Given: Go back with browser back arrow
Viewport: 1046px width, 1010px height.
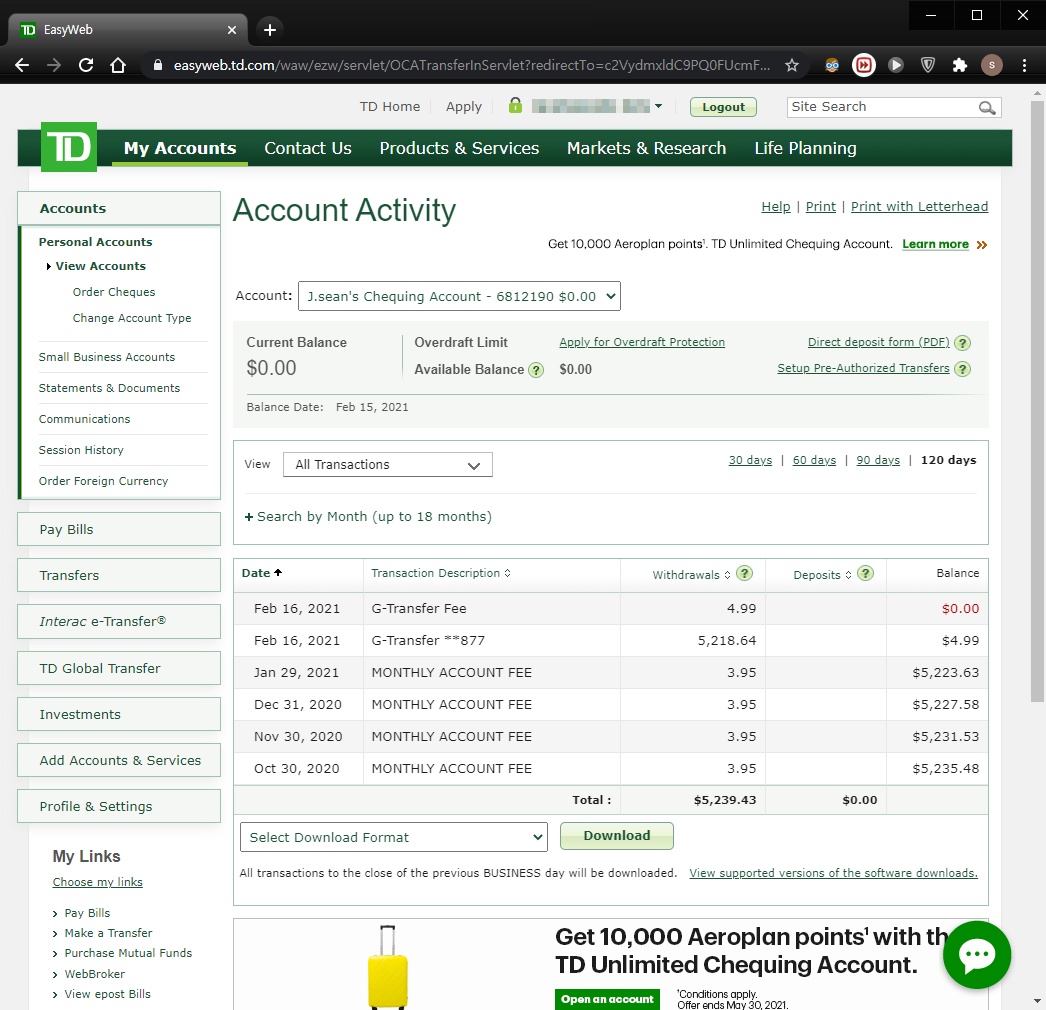Looking at the screenshot, I should [x=22, y=65].
